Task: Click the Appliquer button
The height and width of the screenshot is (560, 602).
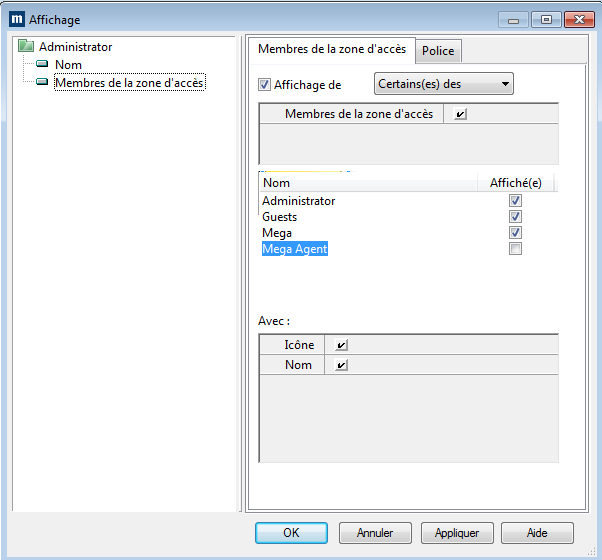Action: tap(457, 533)
